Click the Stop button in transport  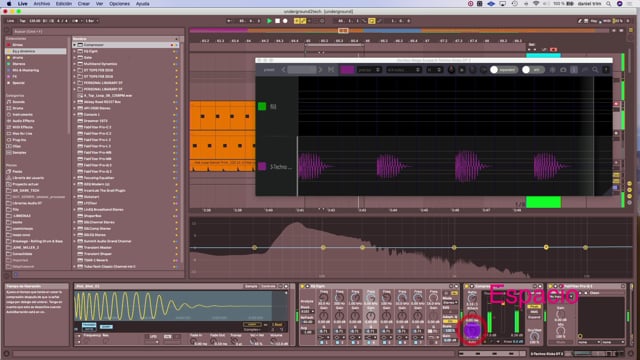click(277, 21)
